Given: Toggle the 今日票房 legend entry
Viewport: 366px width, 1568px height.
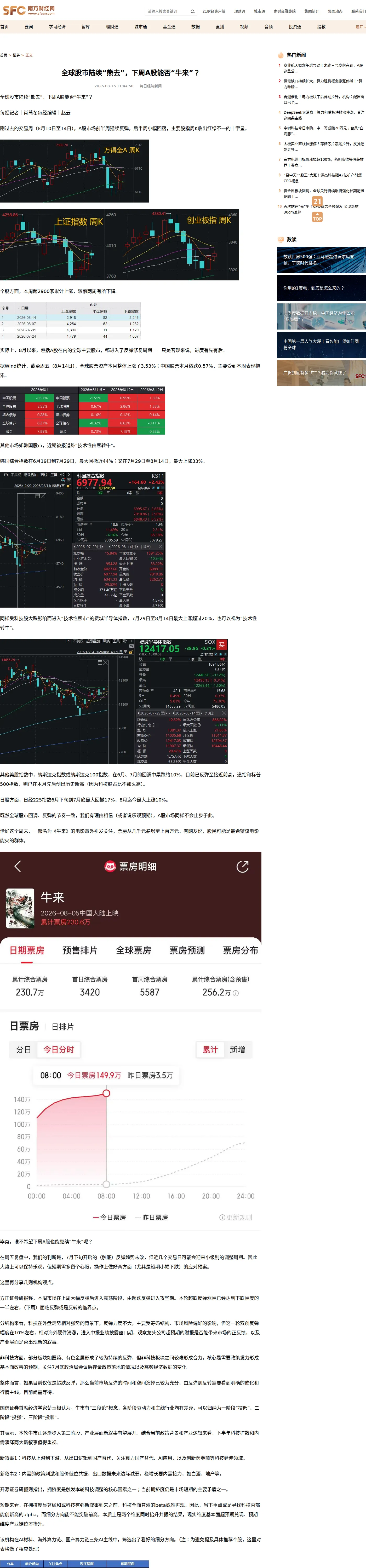Looking at the screenshot, I should point(110,1217).
